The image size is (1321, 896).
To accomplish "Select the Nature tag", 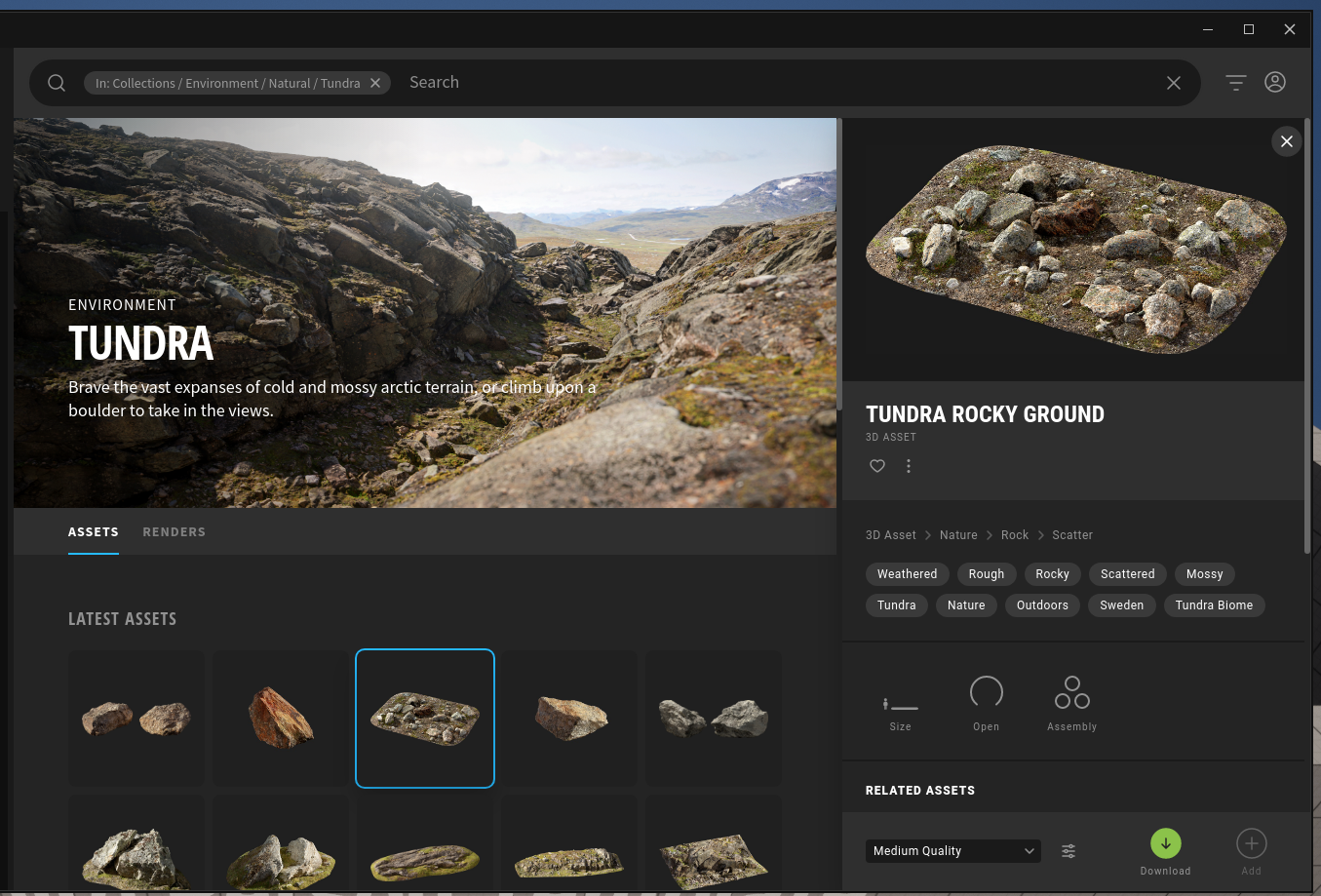I will pyautogui.click(x=966, y=605).
